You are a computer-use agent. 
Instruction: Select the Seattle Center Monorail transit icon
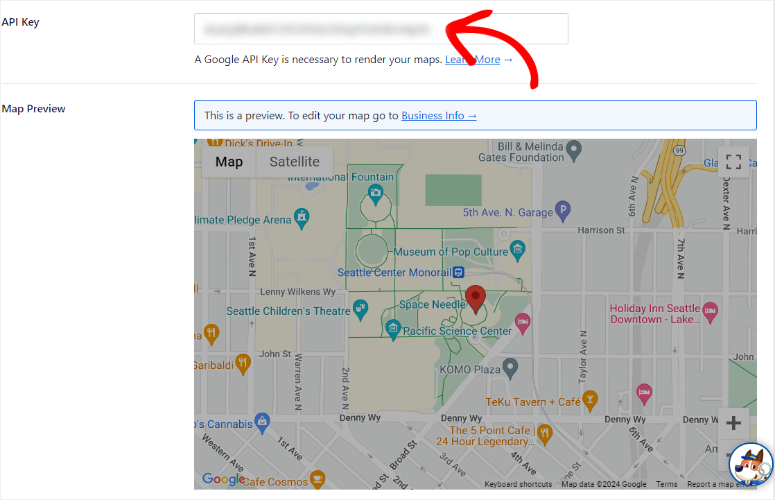[x=459, y=272]
